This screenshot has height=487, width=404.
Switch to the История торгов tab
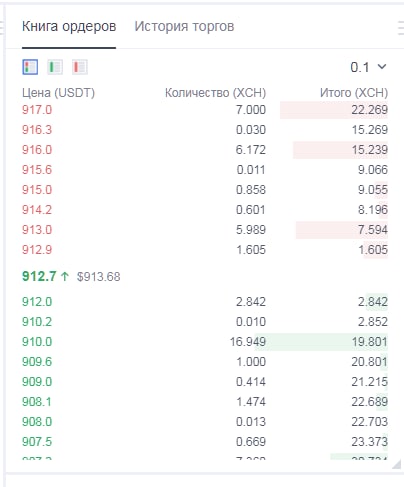pyautogui.click(x=184, y=26)
